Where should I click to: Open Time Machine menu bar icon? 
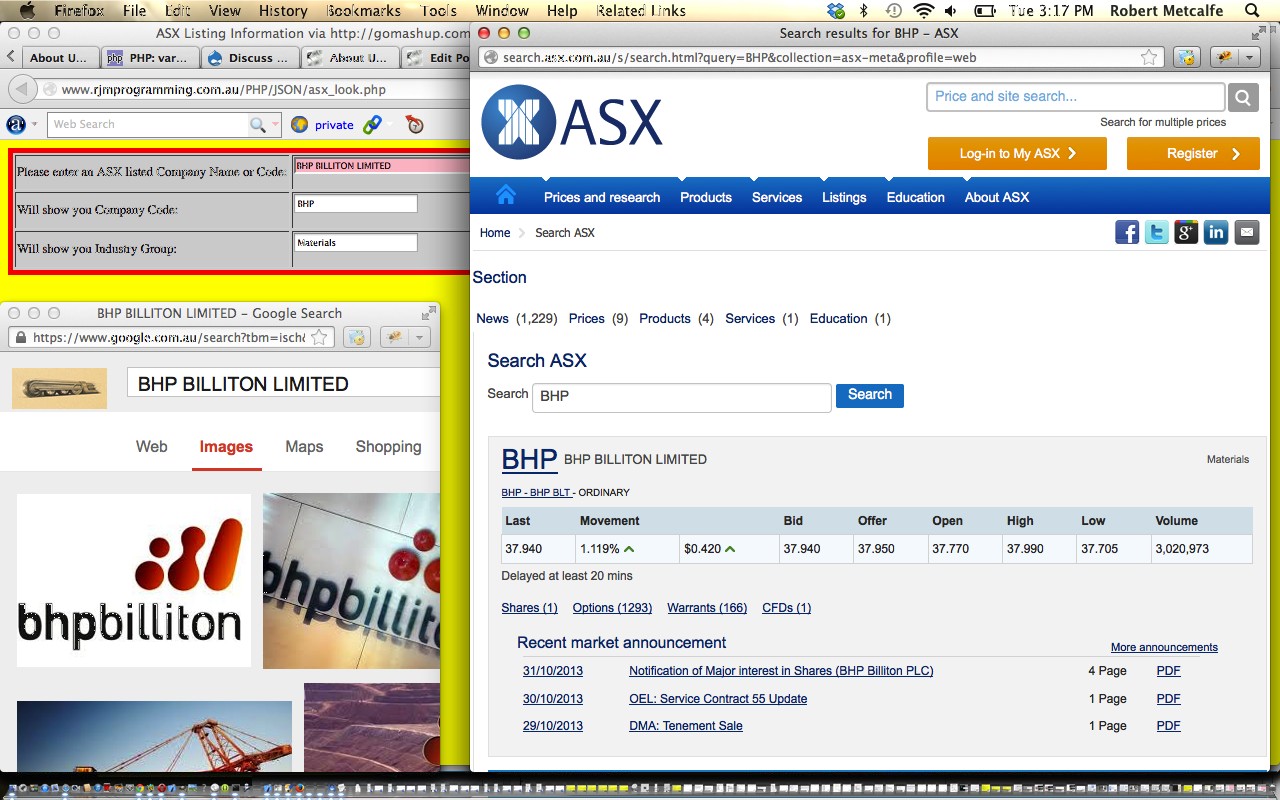[x=893, y=11]
